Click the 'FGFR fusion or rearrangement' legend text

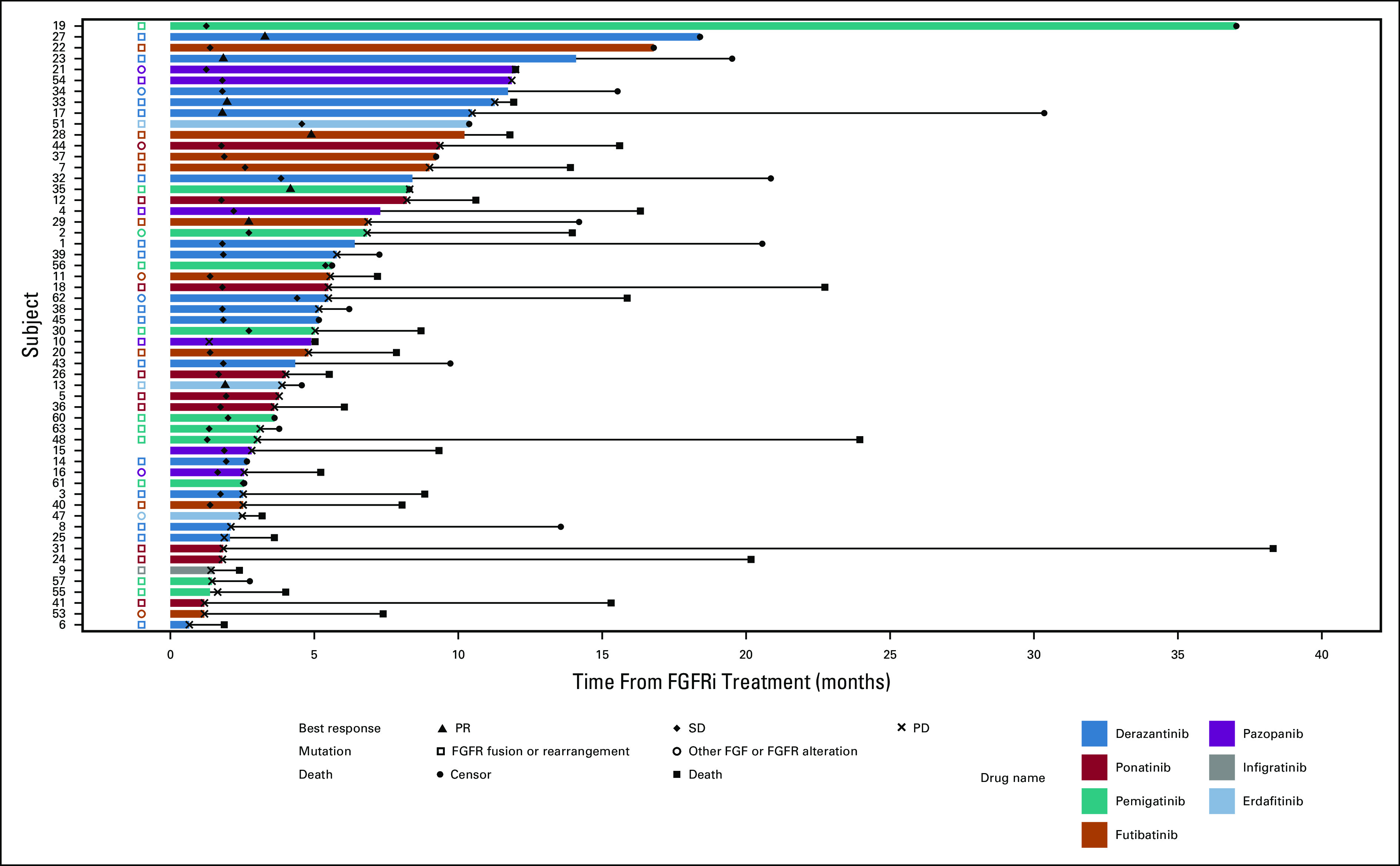[540, 752]
